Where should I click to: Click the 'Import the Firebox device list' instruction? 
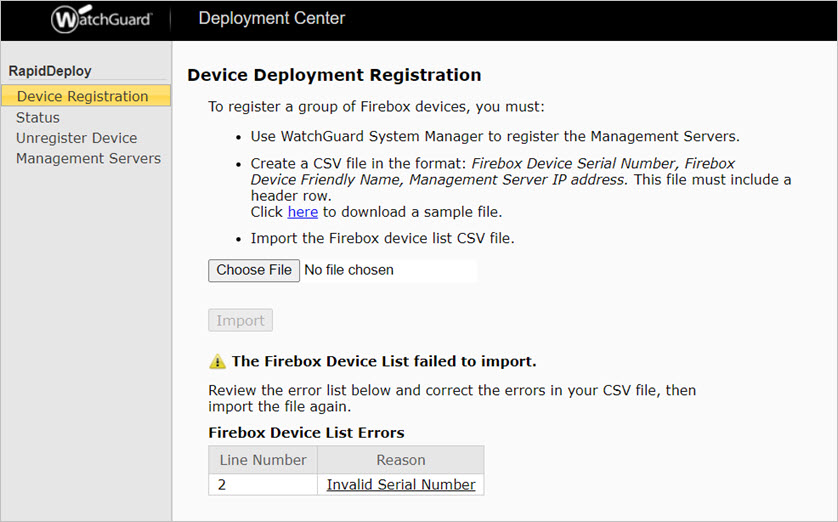[382, 239]
